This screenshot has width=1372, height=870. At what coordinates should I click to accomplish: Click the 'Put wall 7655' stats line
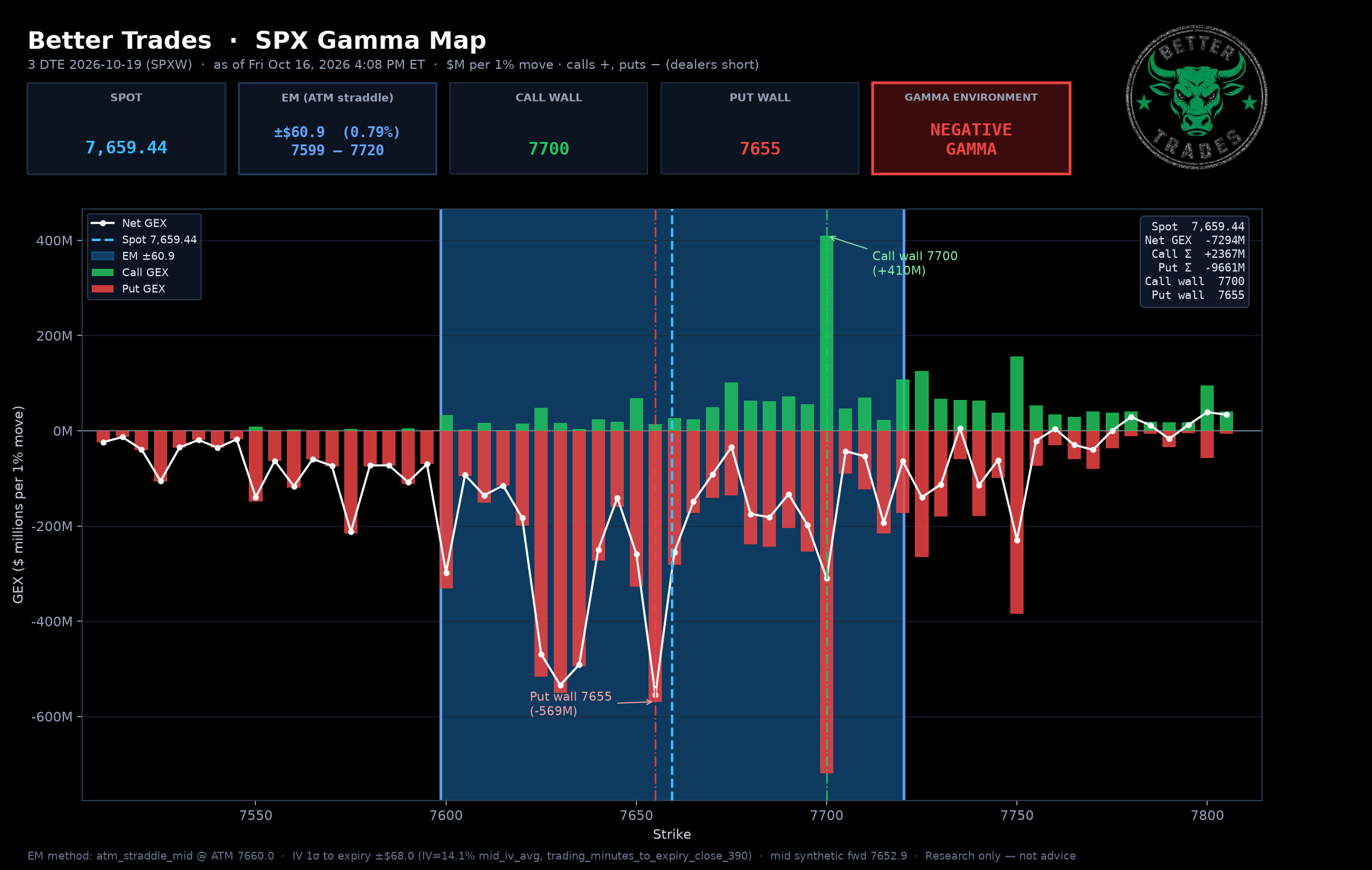[x=1198, y=295]
